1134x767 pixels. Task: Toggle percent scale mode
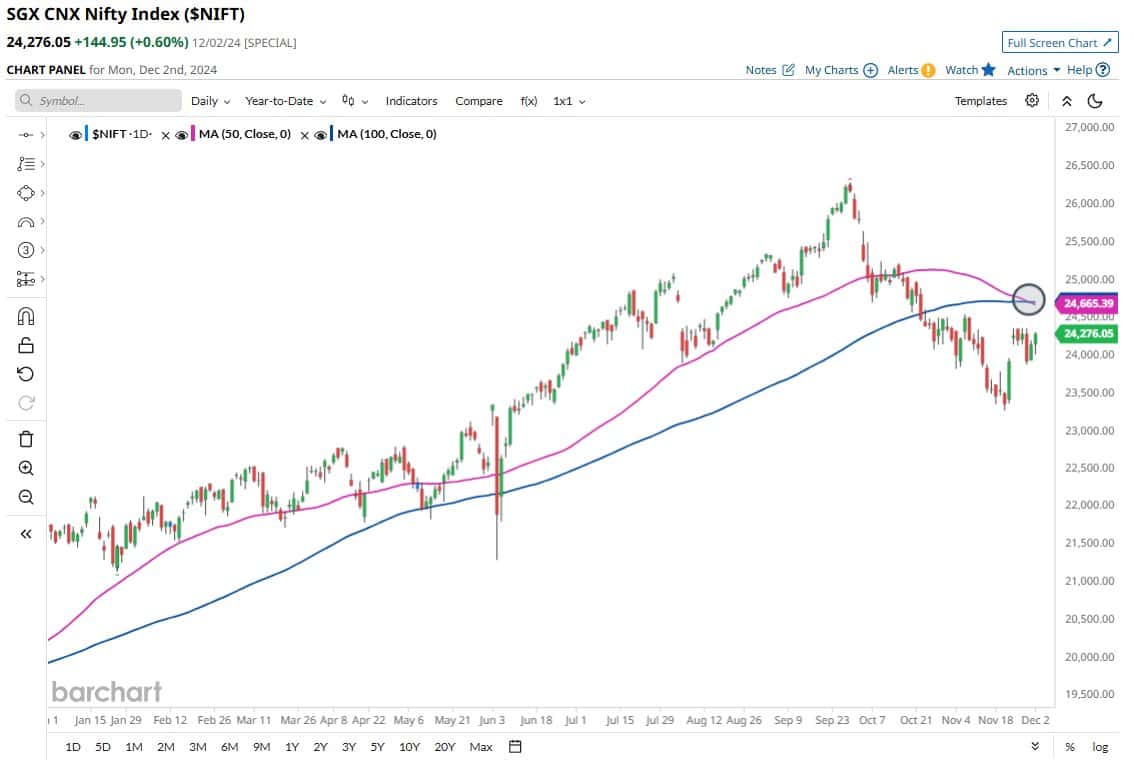pos(1070,747)
